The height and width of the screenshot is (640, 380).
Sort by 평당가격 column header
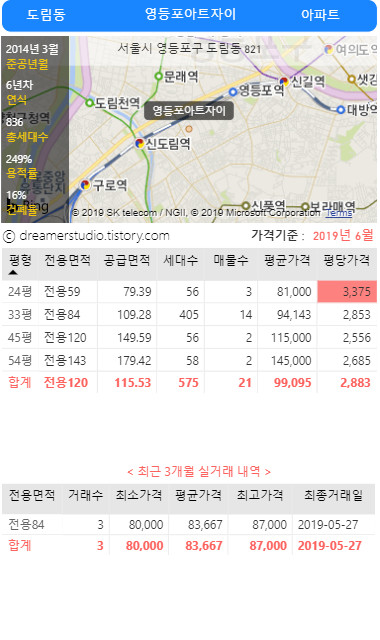(347, 260)
